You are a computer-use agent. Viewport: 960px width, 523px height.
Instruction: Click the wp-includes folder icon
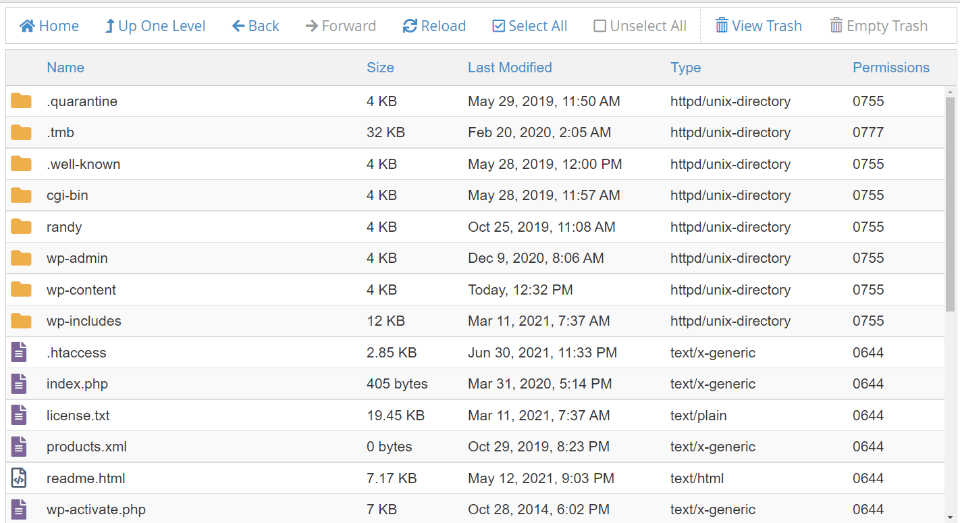[x=21, y=320]
